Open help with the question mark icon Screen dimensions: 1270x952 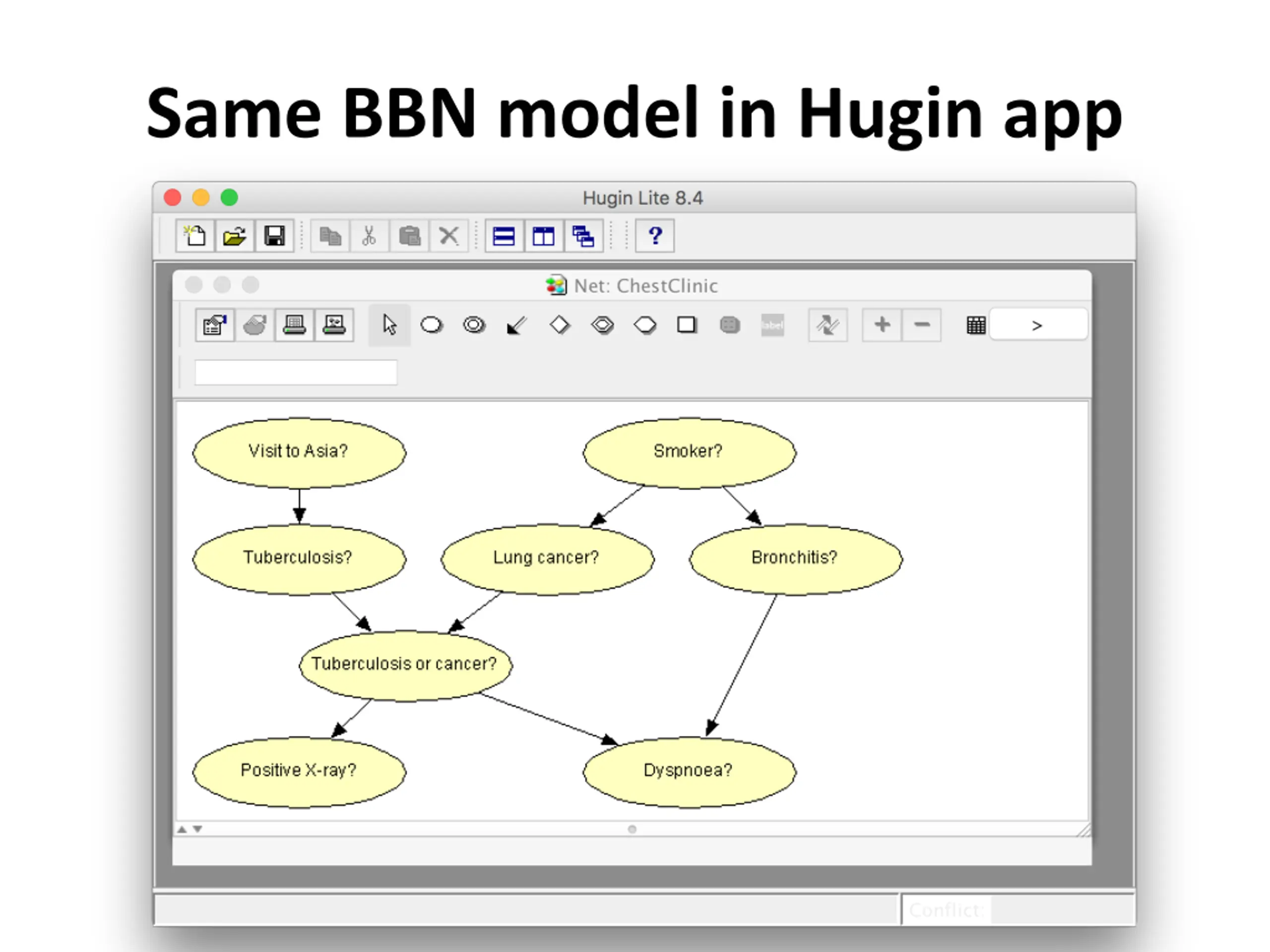coord(655,236)
